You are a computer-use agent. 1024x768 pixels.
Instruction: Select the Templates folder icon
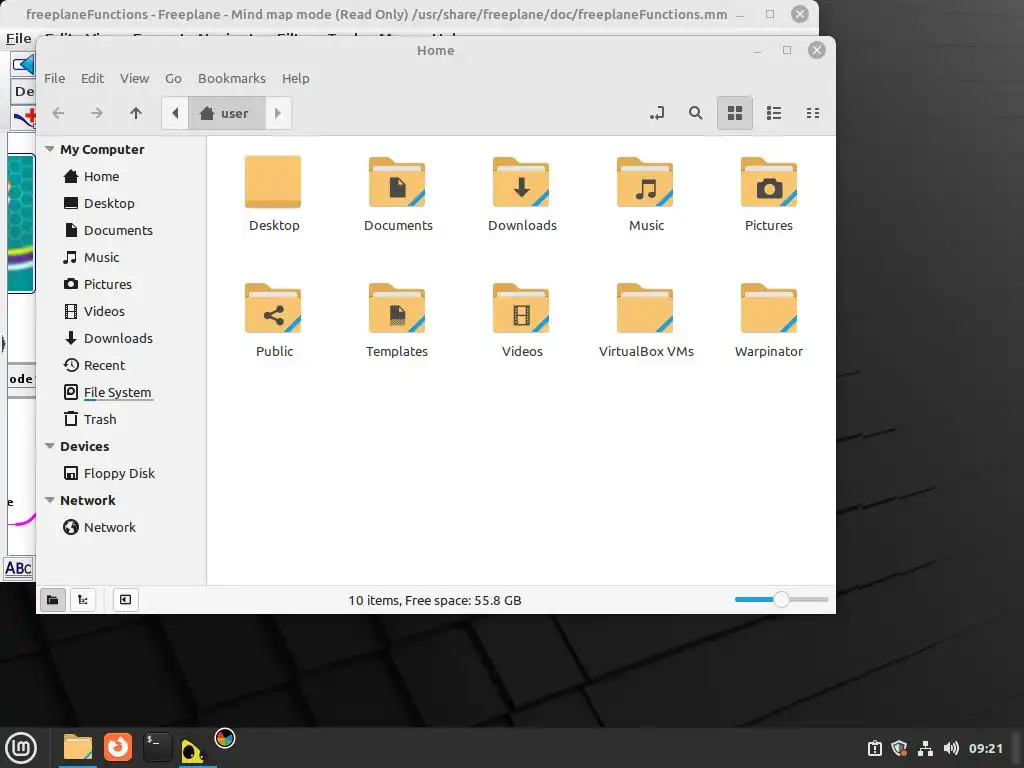397,308
